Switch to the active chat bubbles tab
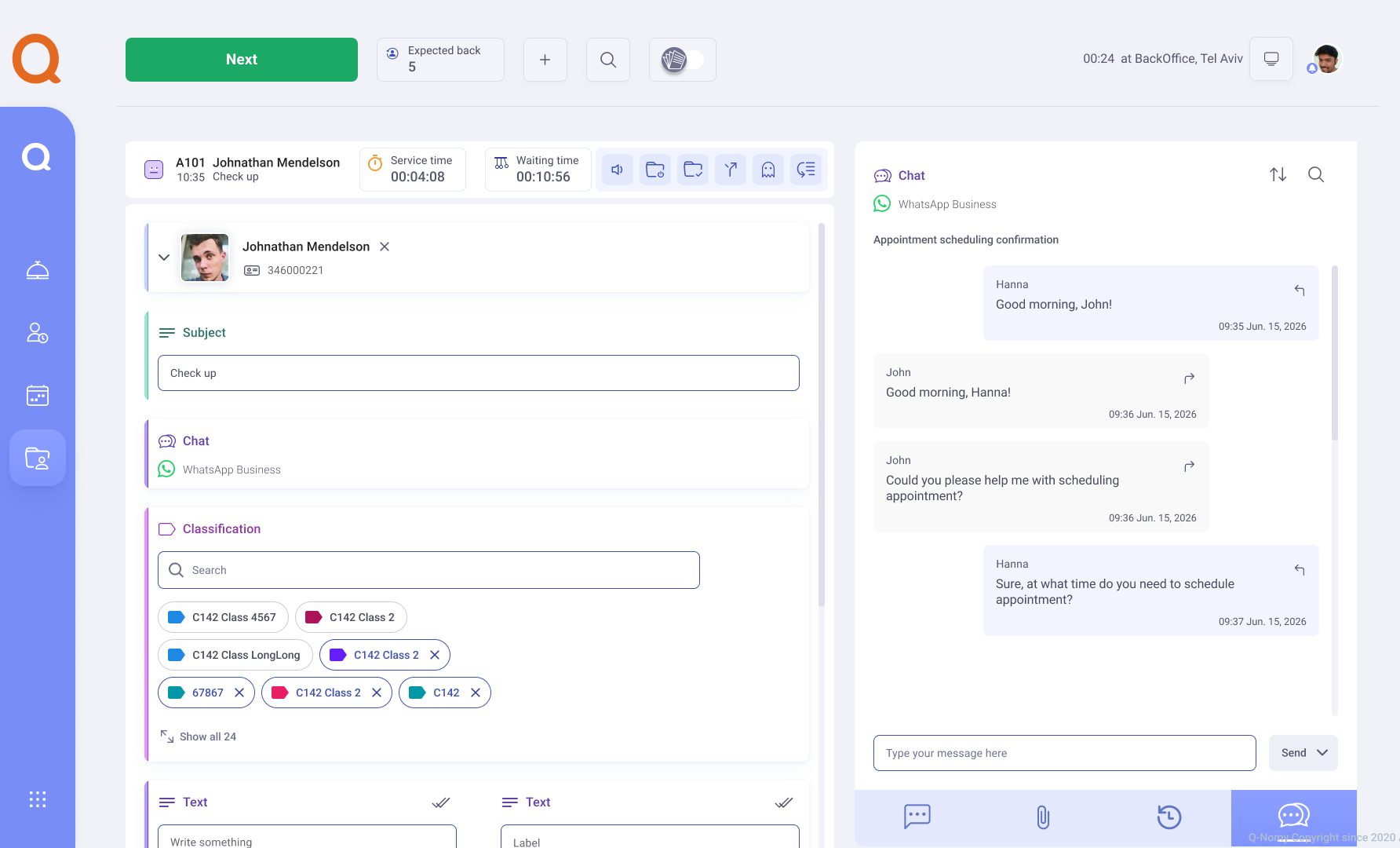Viewport: 1400px width, 848px height. (x=1293, y=817)
